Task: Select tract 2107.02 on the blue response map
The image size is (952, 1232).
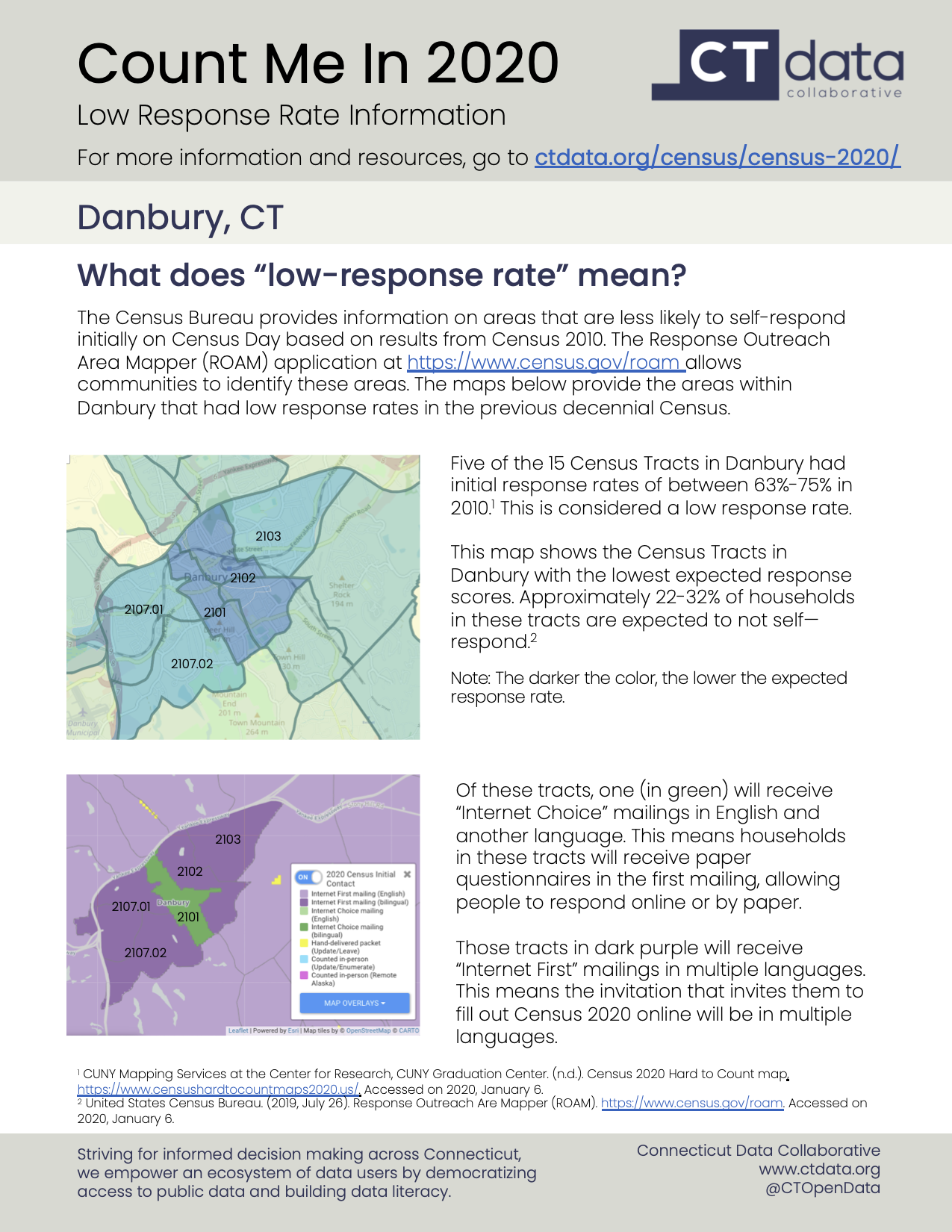Action: [x=192, y=664]
